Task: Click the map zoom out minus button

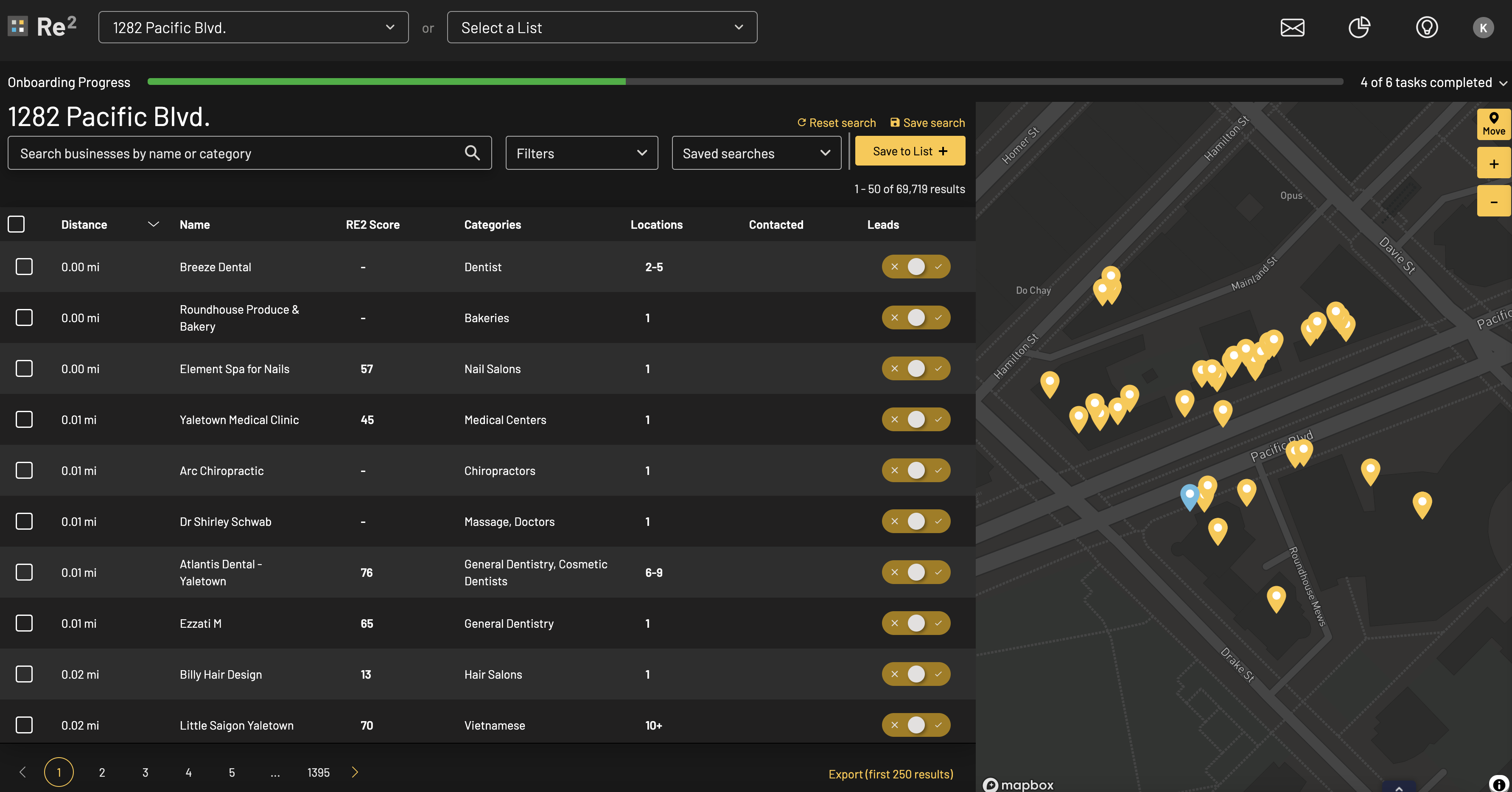Action: coord(1493,201)
